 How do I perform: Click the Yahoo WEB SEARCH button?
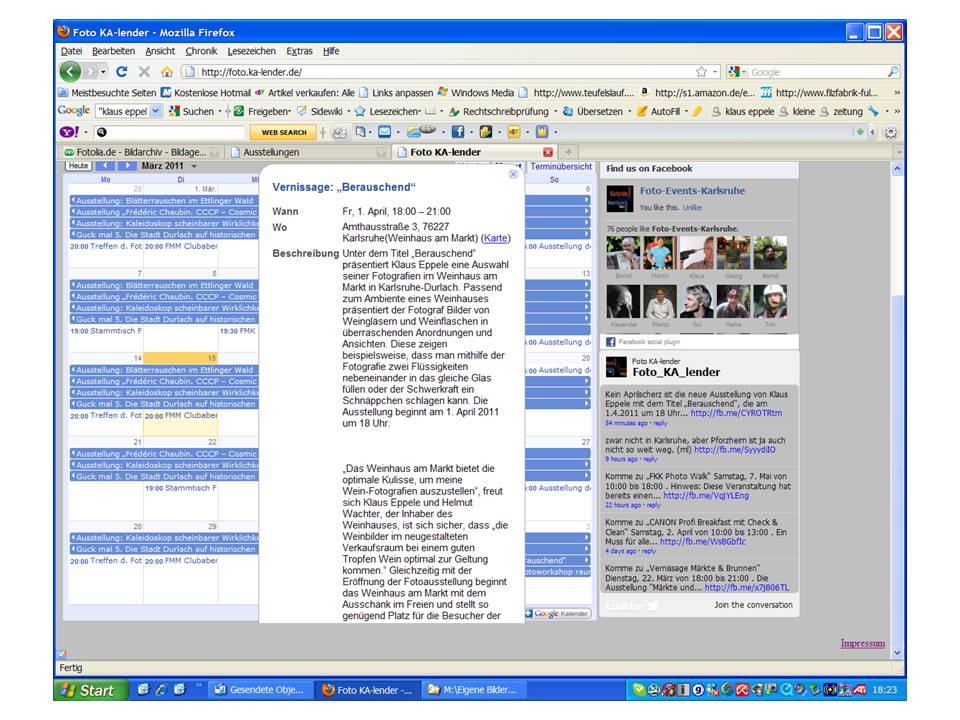[284, 132]
